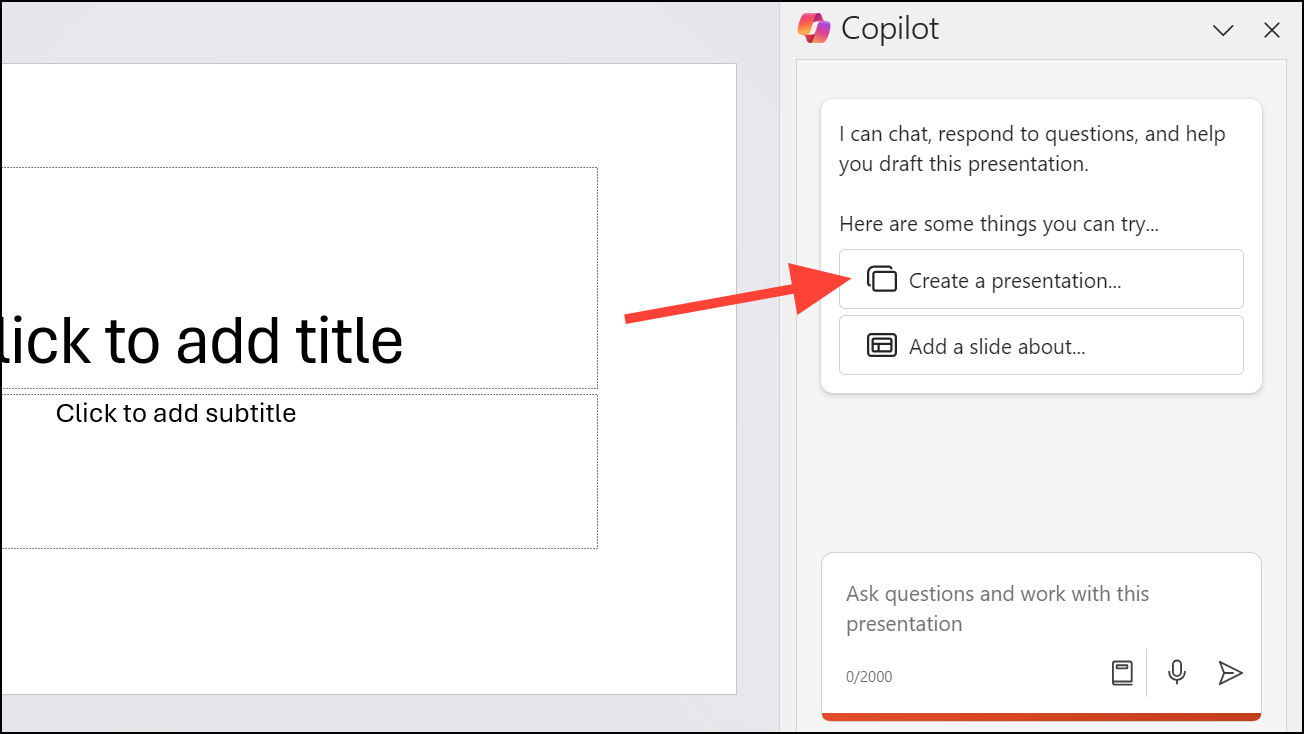
Task: Close the Copilot pane
Action: click(1272, 30)
